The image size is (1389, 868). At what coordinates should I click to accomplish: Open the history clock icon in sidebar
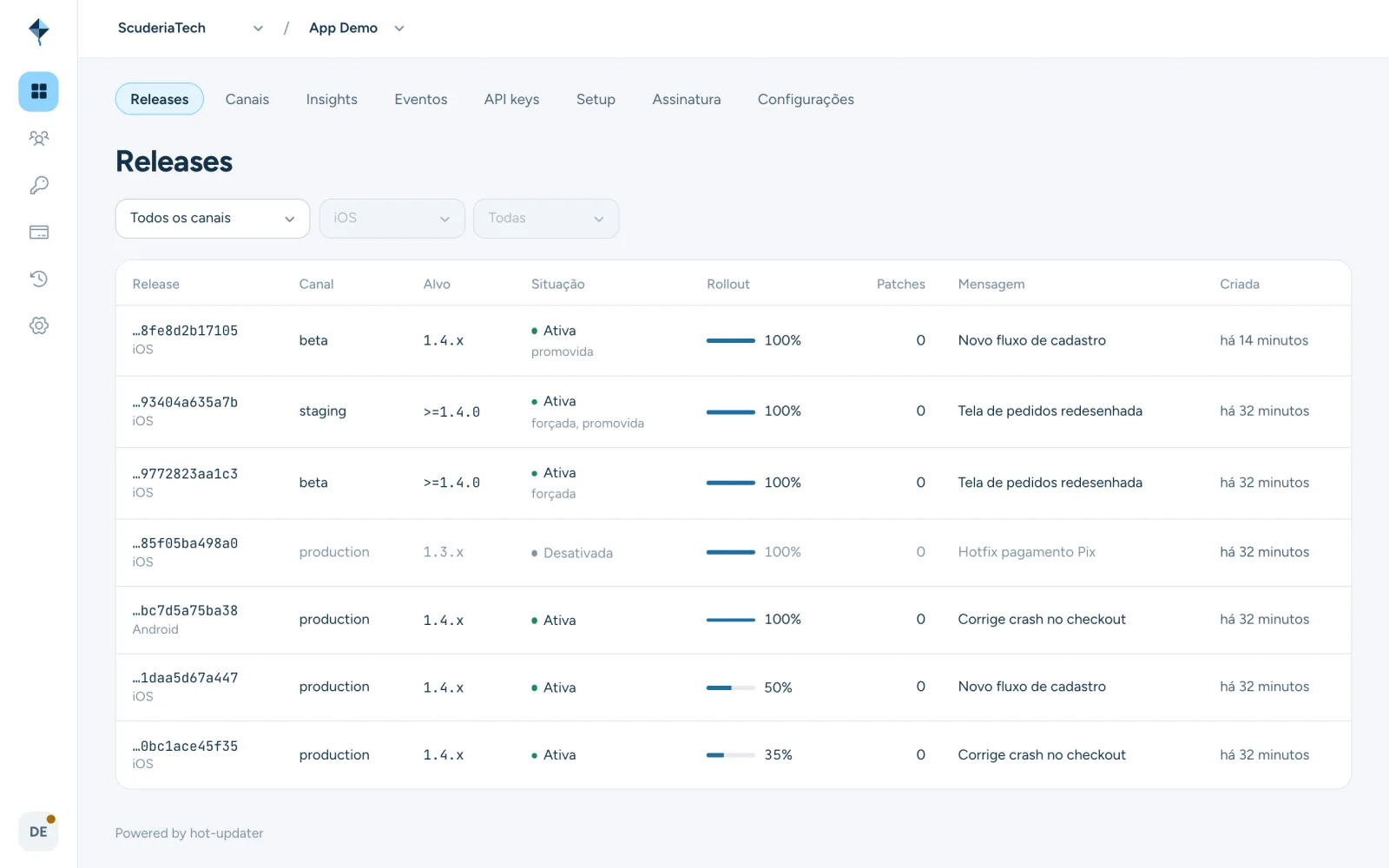click(x=38, y=279)
